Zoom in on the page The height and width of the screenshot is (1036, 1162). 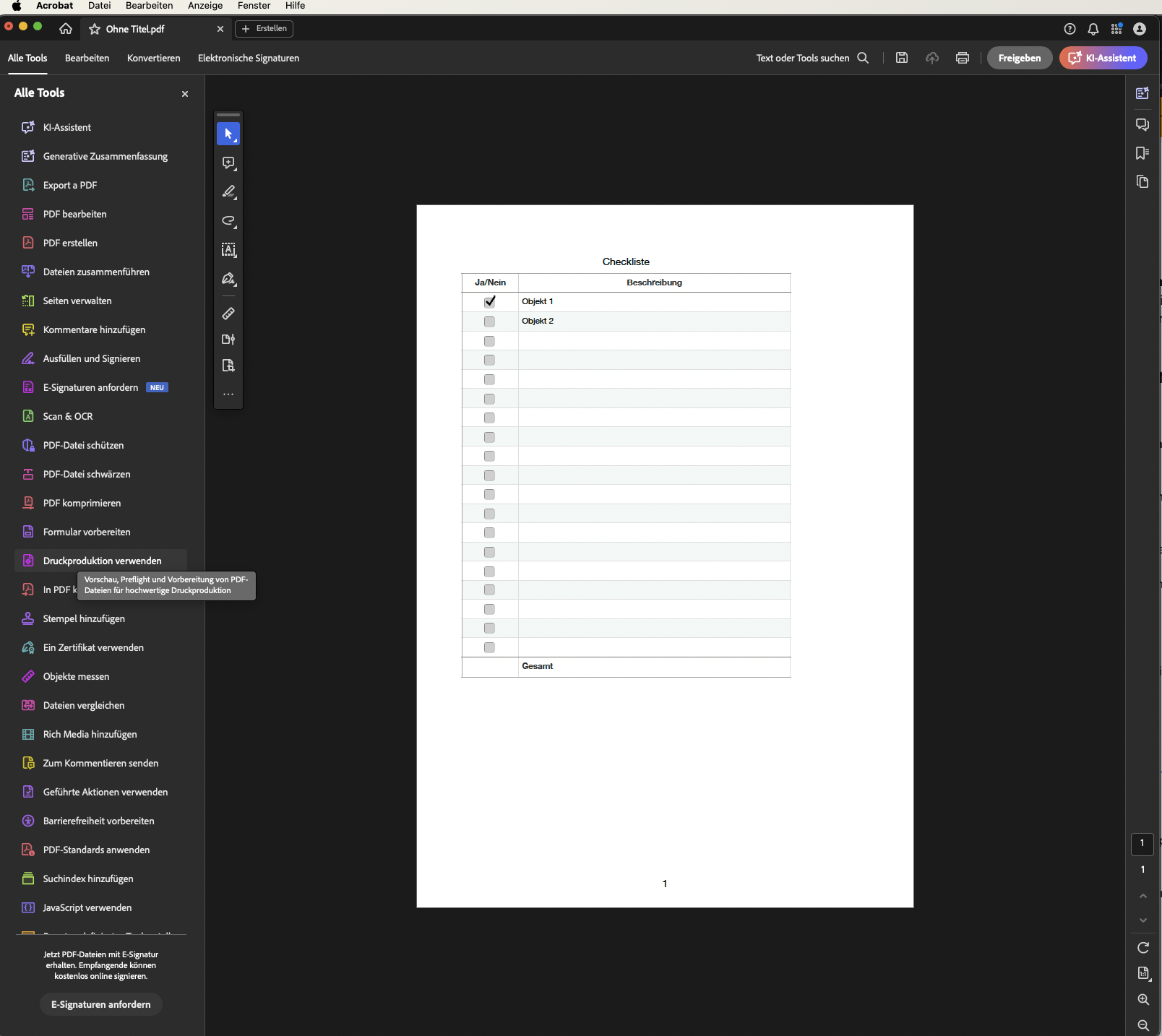(x=1143, y=1000)
